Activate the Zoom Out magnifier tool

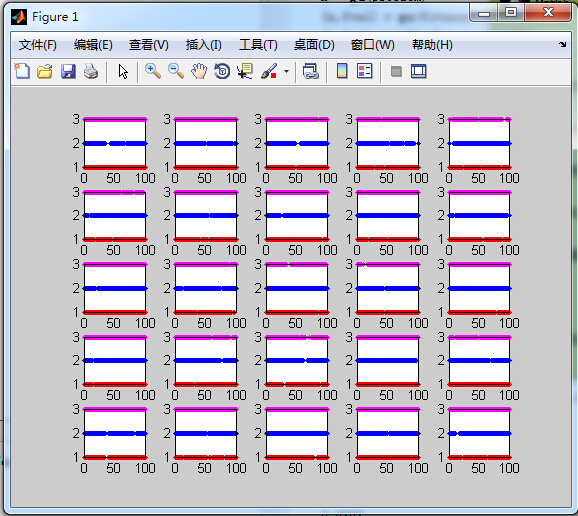click(176, 71)
